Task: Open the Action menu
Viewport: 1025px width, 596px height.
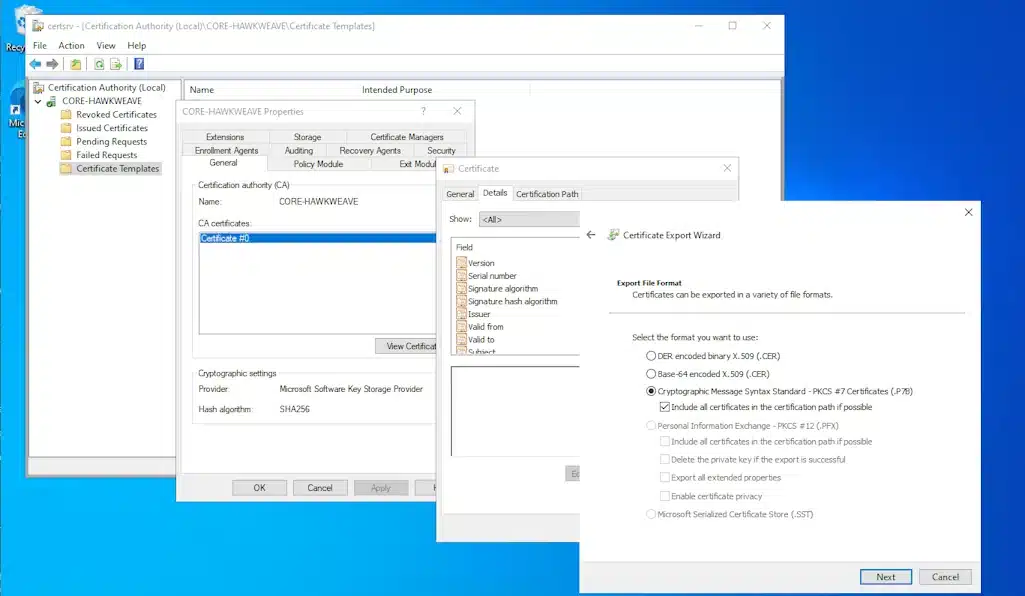Action: point(71,45)
